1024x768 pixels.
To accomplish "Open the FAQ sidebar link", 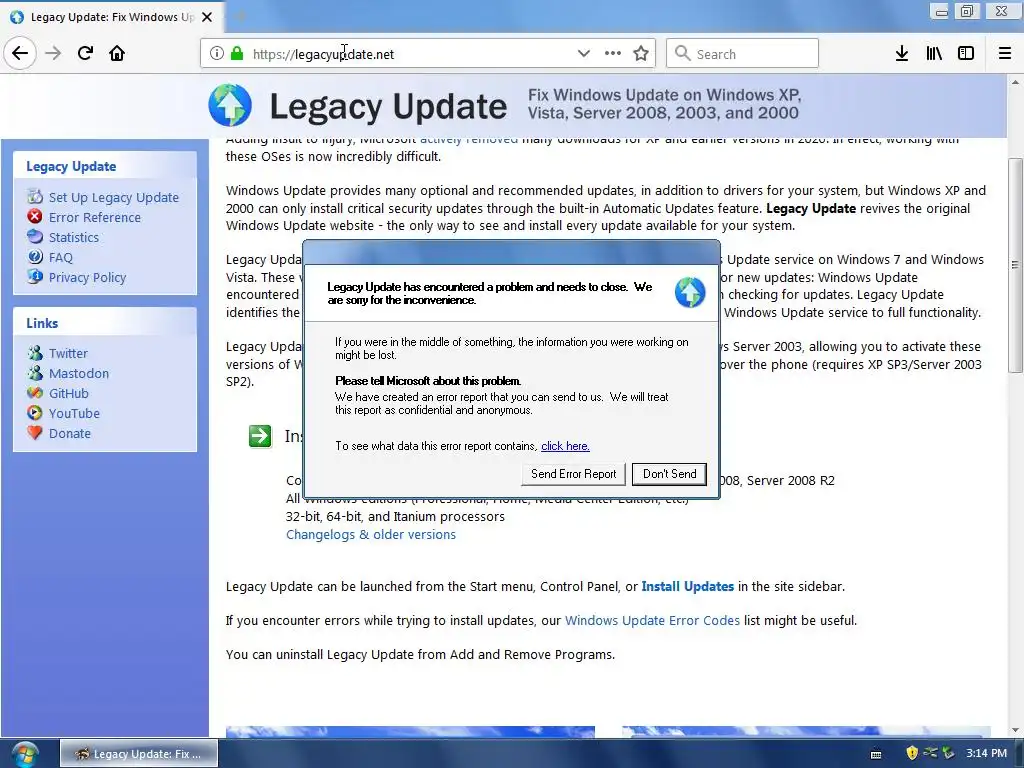I will pos(61,258).
